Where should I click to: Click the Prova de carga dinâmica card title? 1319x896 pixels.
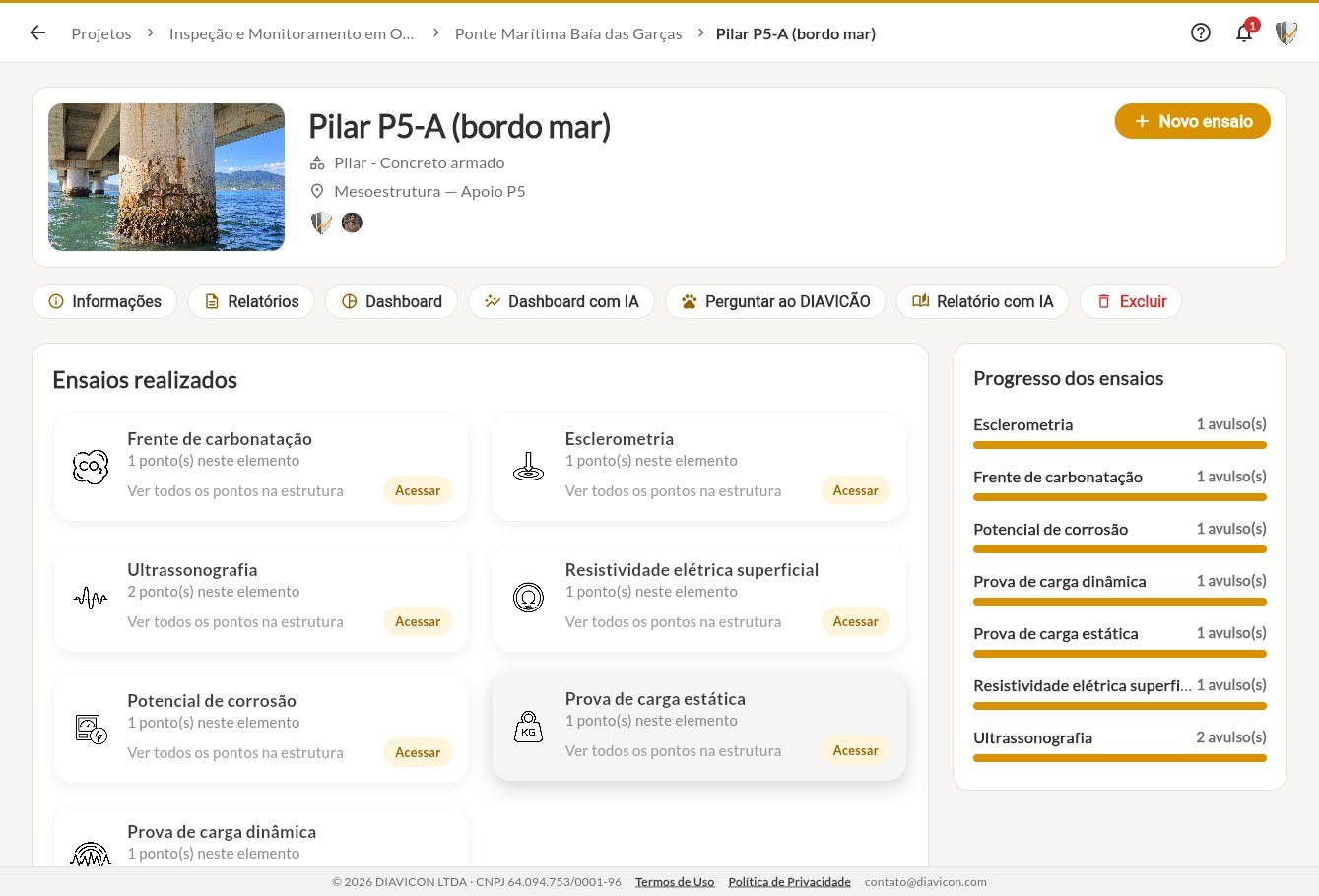[x=222, y=831]
